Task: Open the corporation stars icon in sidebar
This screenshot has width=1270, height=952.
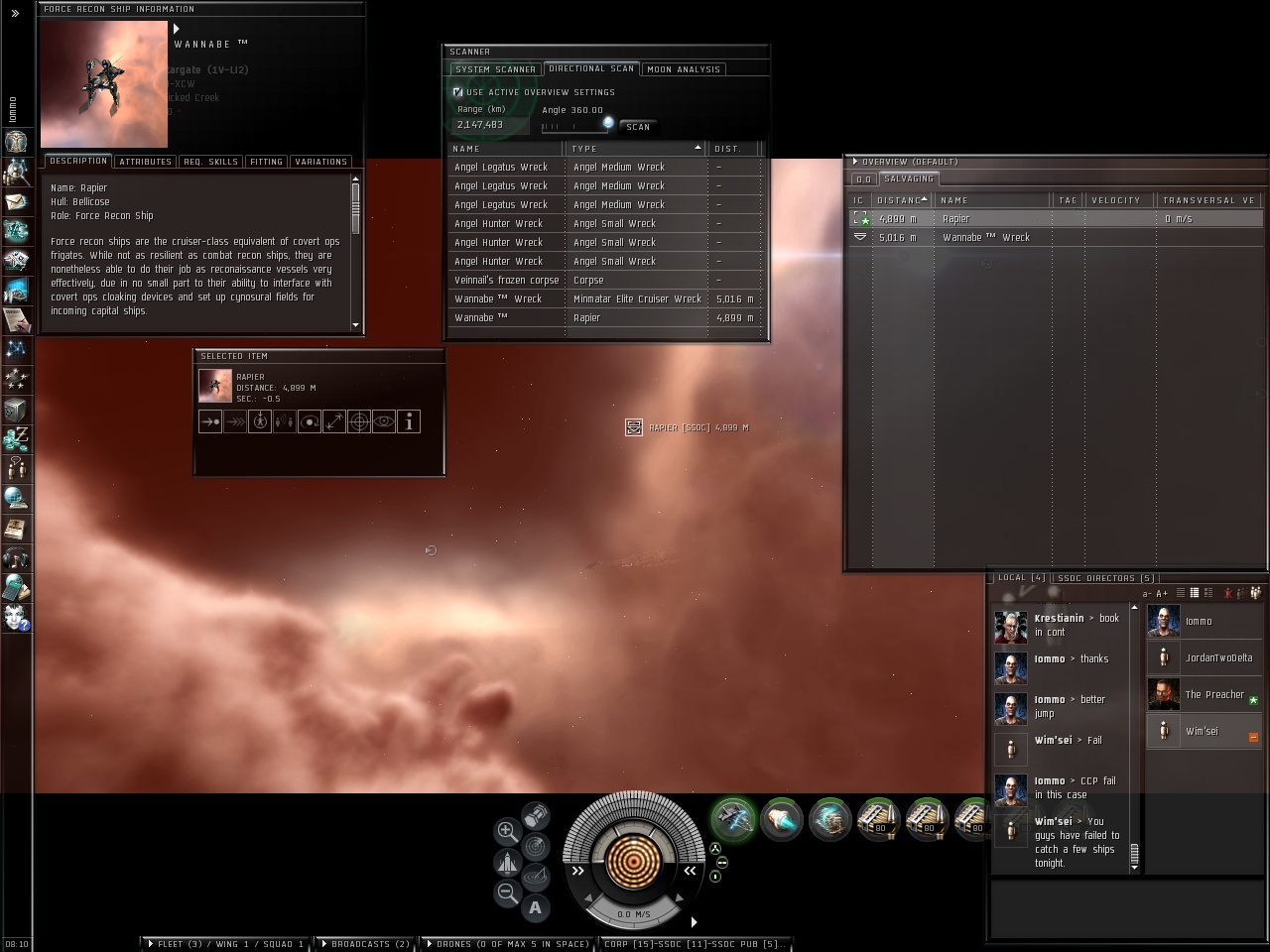Action: point(16,378)
